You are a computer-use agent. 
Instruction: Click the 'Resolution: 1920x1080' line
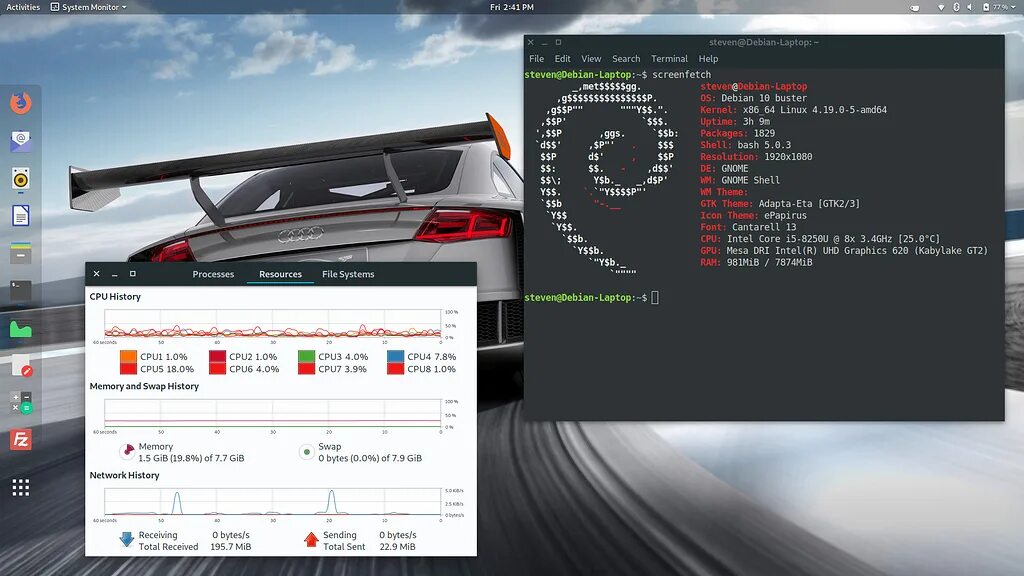click(756, 157)
